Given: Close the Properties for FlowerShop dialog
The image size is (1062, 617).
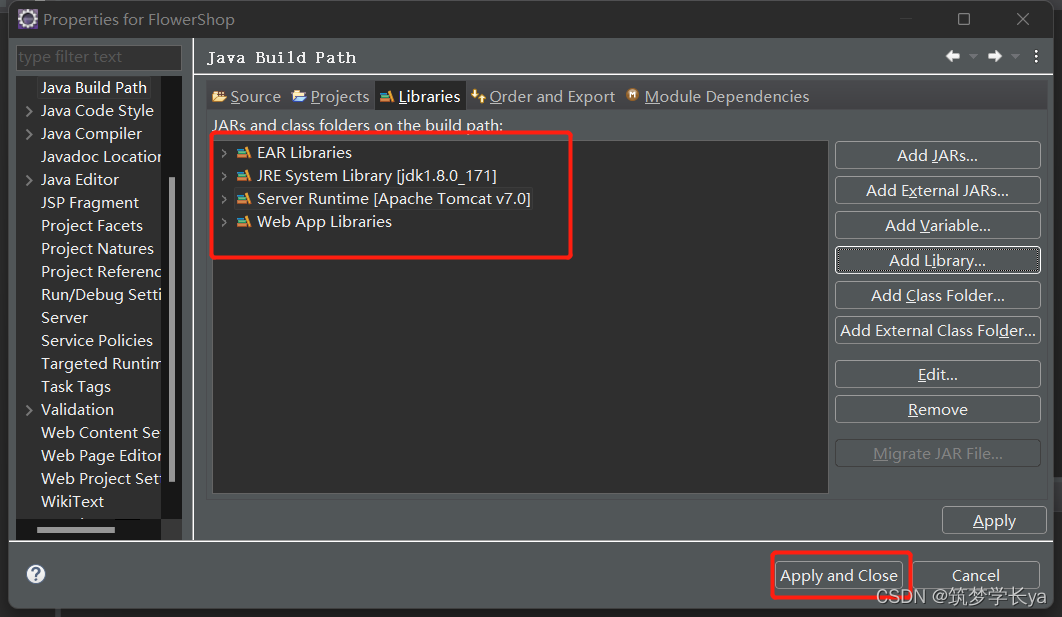Looking at the screenshot, I should tap(1023, 19).
